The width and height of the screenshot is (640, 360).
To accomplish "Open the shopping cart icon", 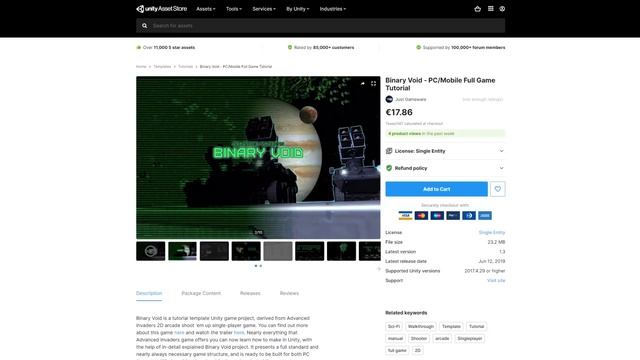I will click(x=477, y=9).
